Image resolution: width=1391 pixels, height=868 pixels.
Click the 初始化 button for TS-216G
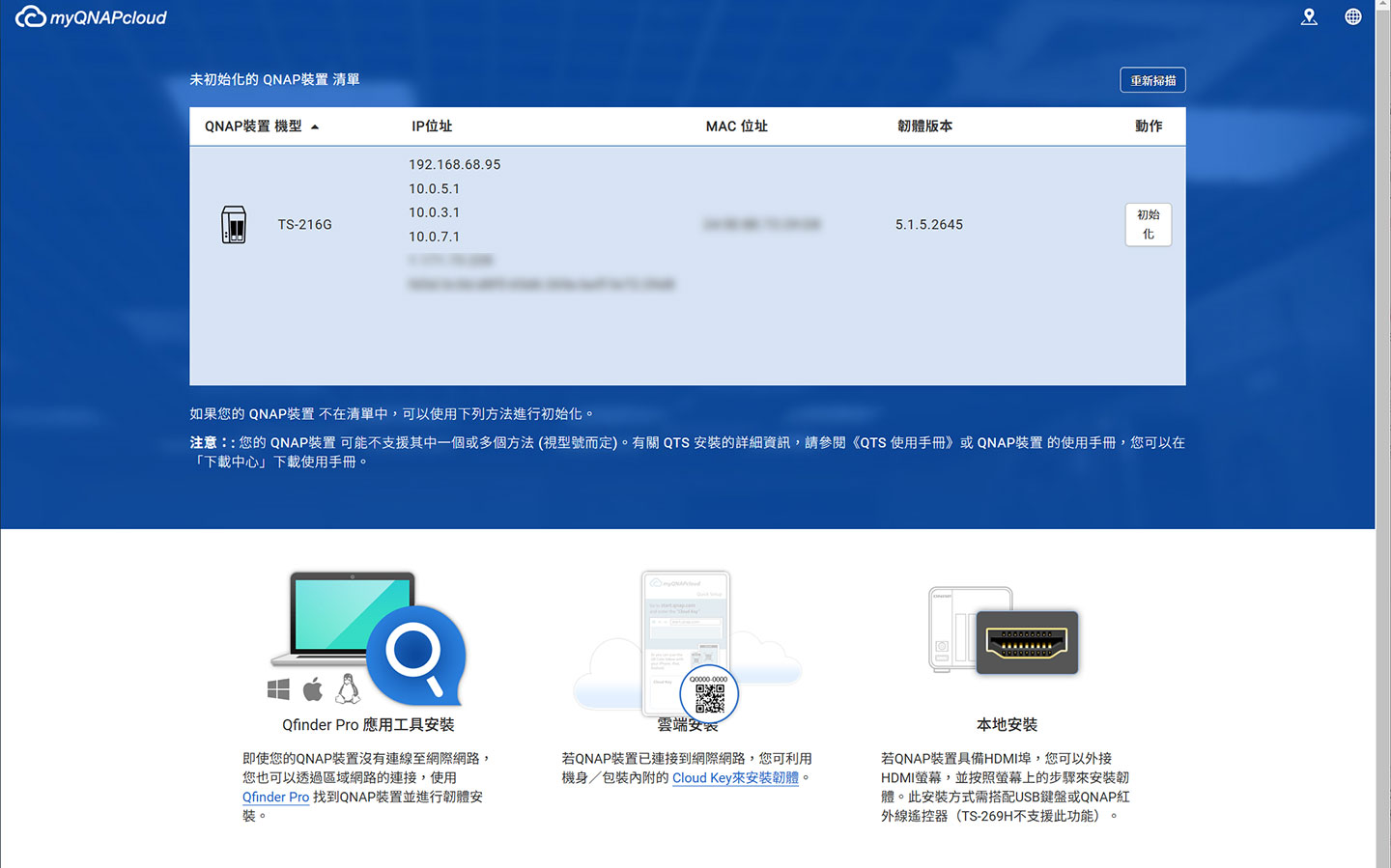(1149, 224)
